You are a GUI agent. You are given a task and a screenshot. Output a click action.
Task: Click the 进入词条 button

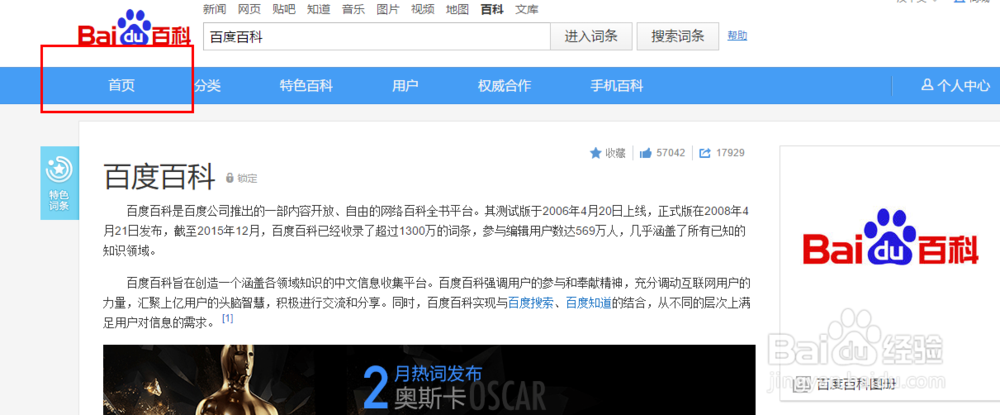(591, 36)
